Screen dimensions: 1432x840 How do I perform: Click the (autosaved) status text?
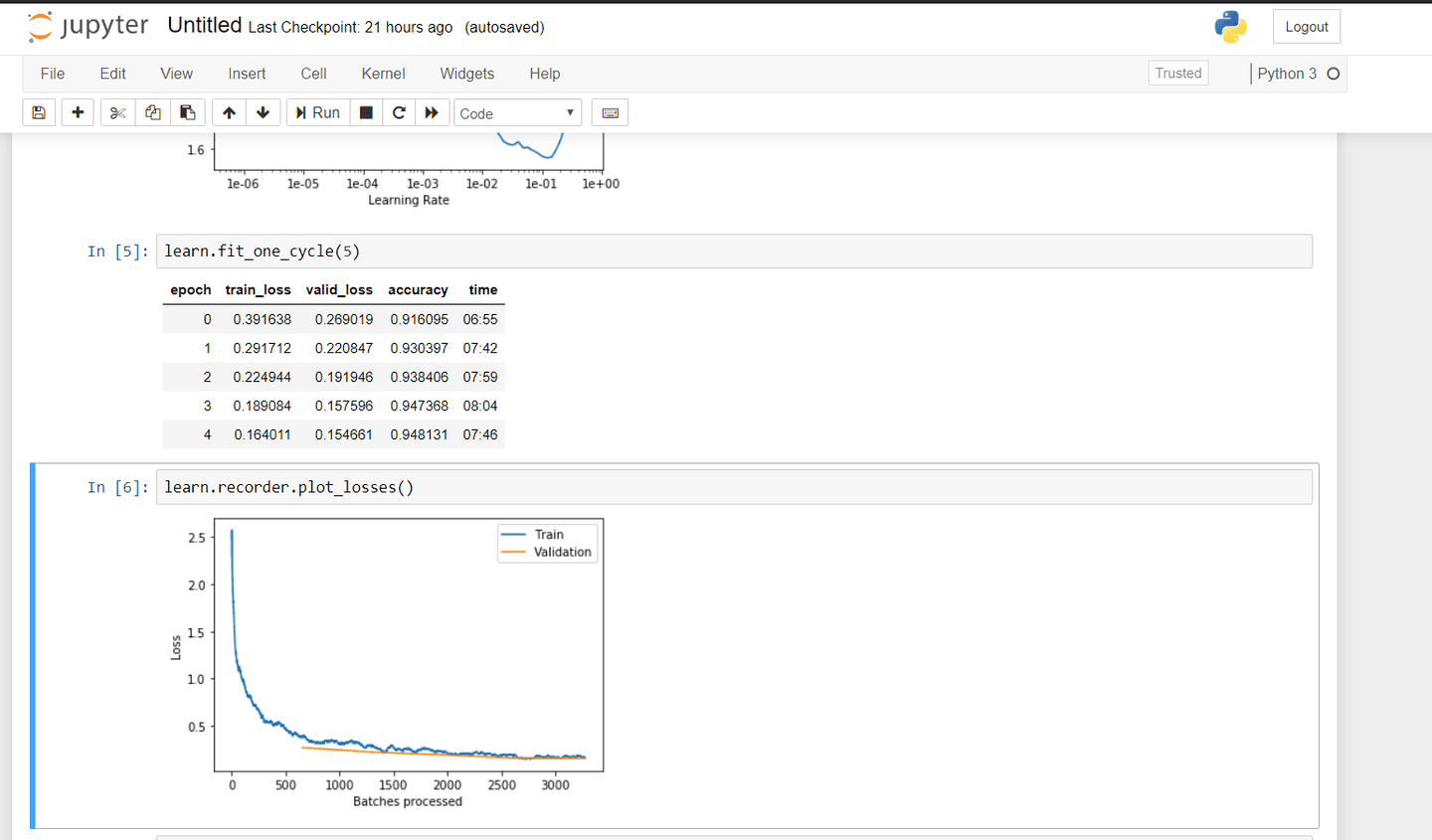[504, 28]
